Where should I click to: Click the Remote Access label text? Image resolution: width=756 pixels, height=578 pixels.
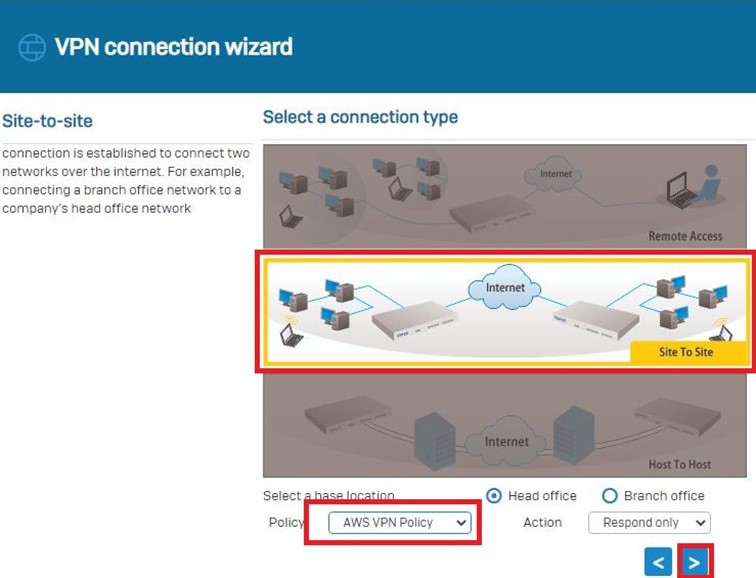click(x=685, y=236)
